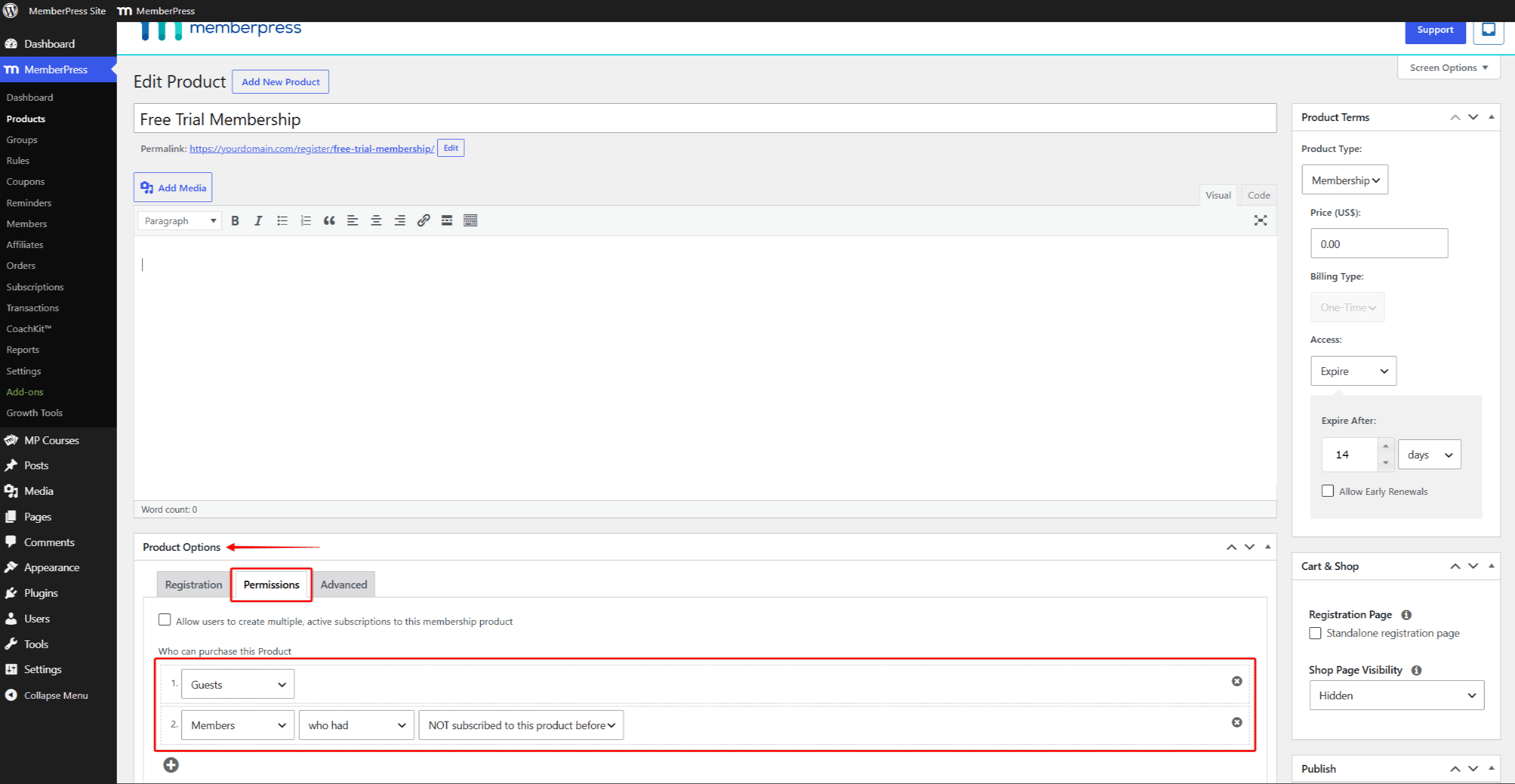Screen dimensions: 1515x784
Task: Open 'NOT subscribed to this product before' dropdown
Action: pos(521,725)
